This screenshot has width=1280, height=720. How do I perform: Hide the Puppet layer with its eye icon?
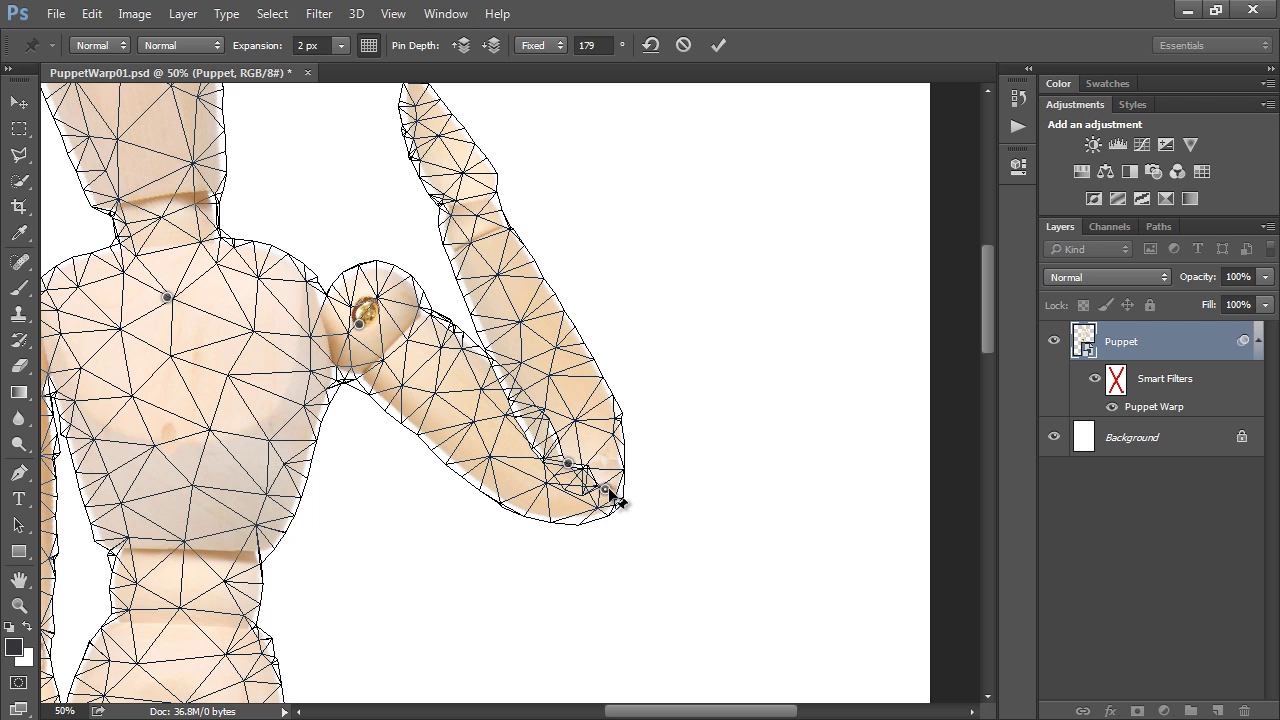click(x=1053, y=341)
